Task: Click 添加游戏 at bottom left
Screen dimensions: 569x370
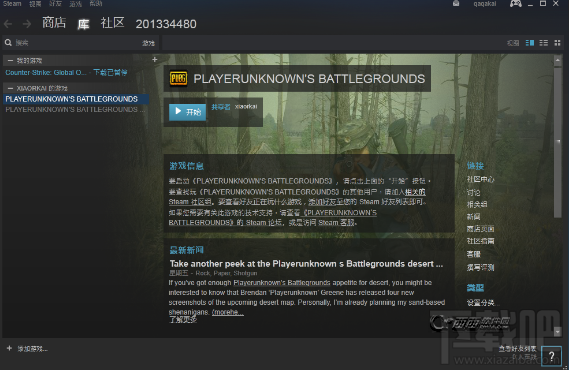Action: tap(32, 349)
